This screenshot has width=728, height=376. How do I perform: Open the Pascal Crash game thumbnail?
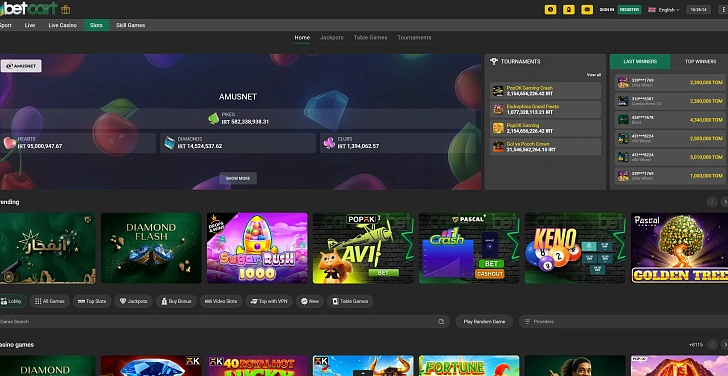[x=469, y=248]
